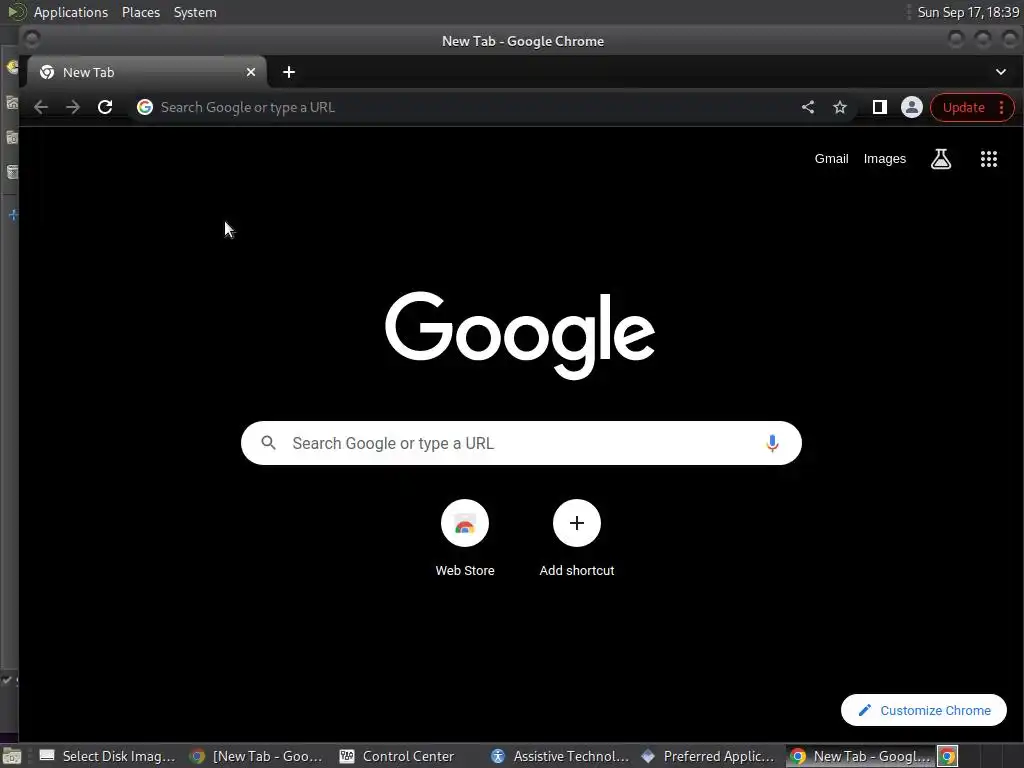Screen dimensions: 1024x768
Task: Switch to Preferred Applications taskbar window
Action: [x=710, y=756]
